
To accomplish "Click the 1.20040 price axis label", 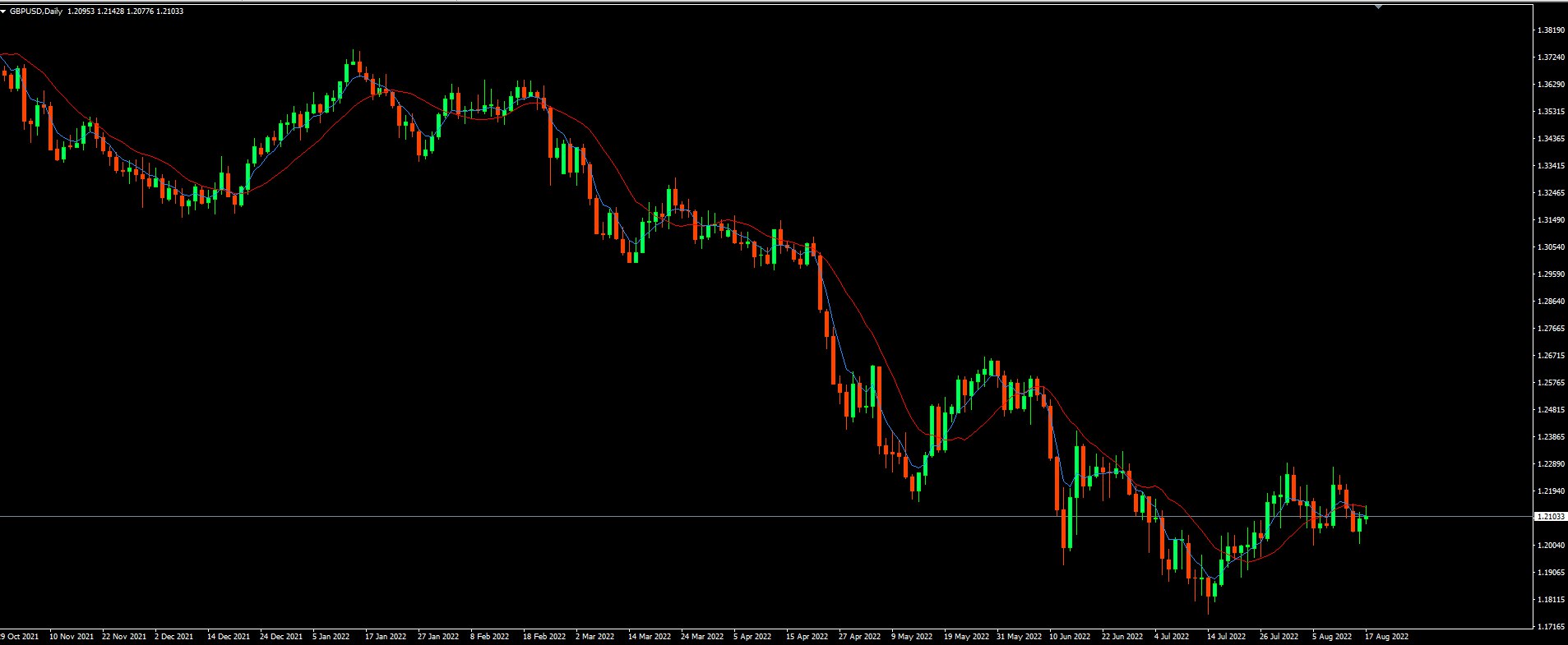I will click(x=1550, y=546).
